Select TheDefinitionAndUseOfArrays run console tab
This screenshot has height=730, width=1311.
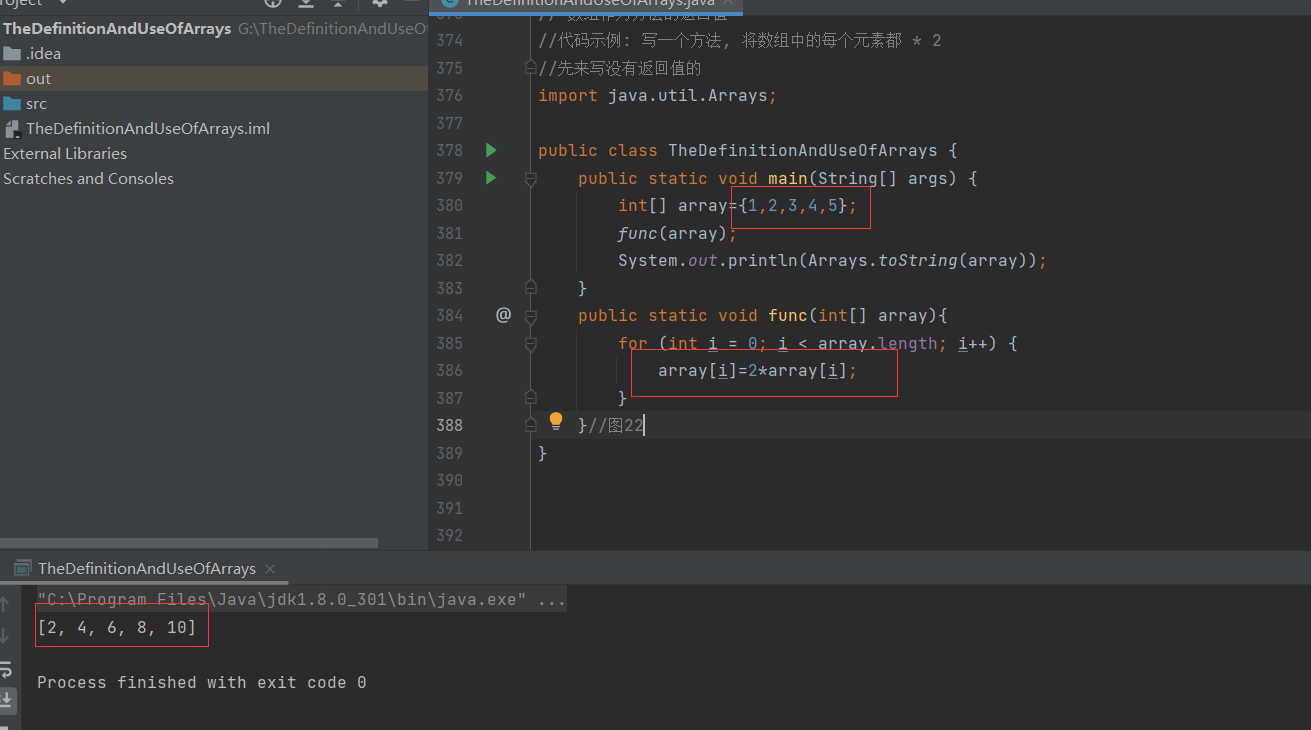[x=146, y=568]
